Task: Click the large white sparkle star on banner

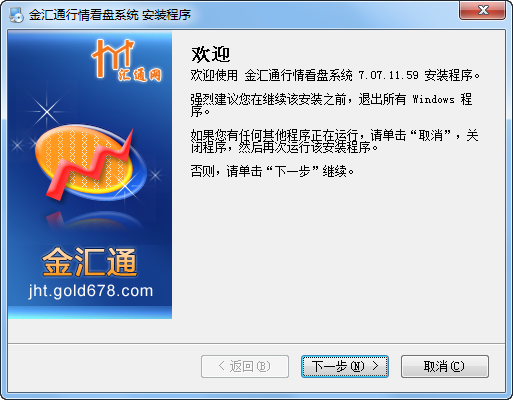Action: click(47, 111)
